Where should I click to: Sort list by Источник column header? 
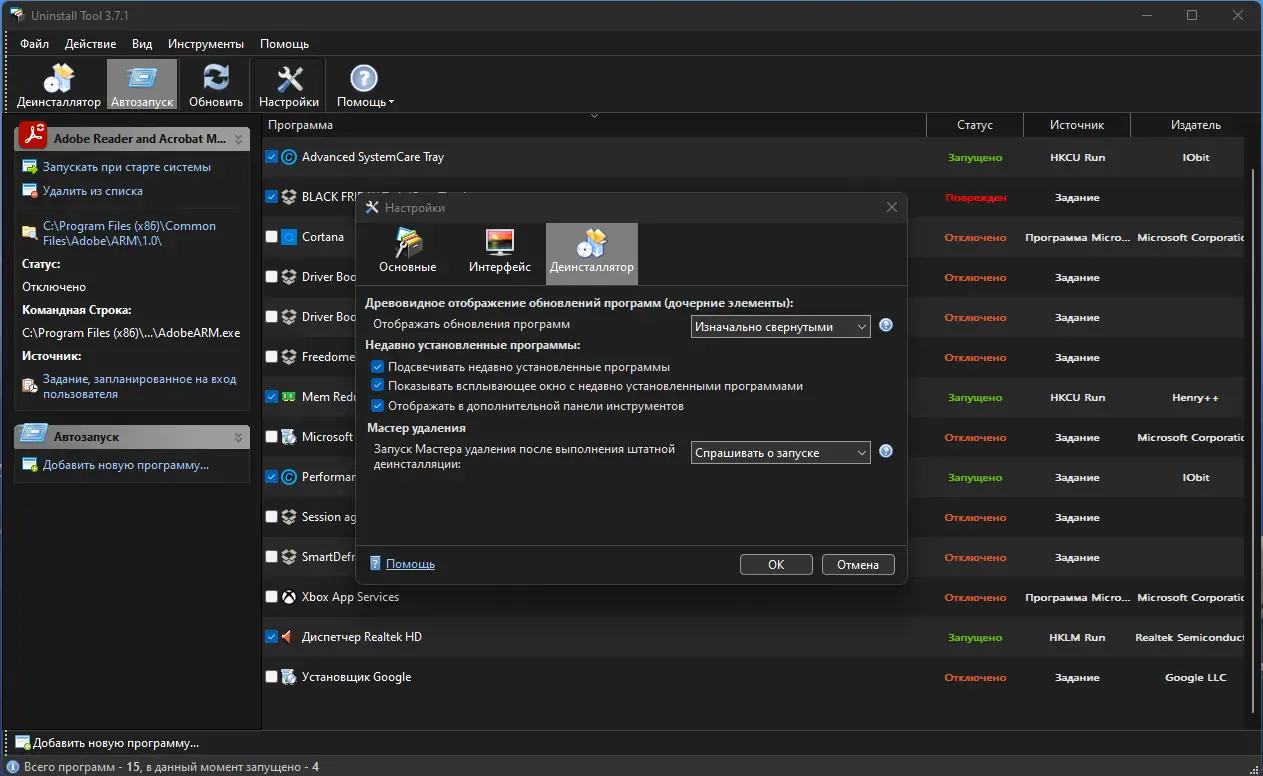tap(1077, 125)
